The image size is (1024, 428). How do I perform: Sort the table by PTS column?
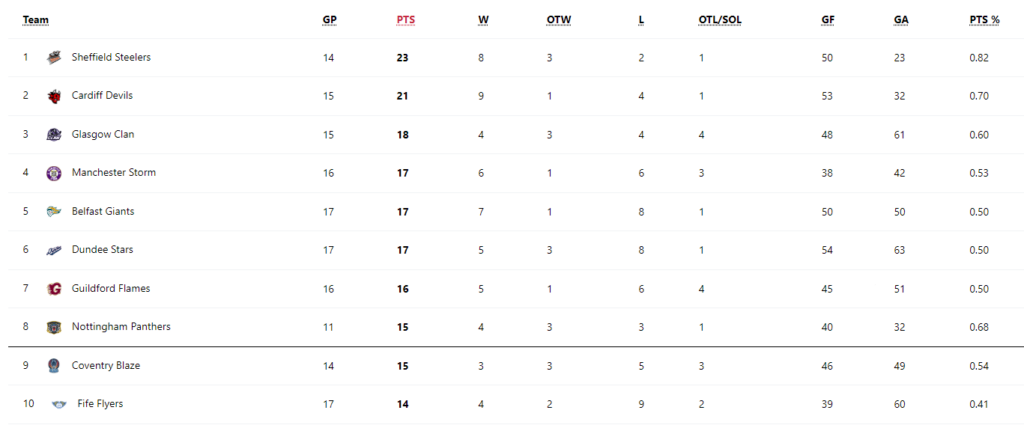[406, 20]
